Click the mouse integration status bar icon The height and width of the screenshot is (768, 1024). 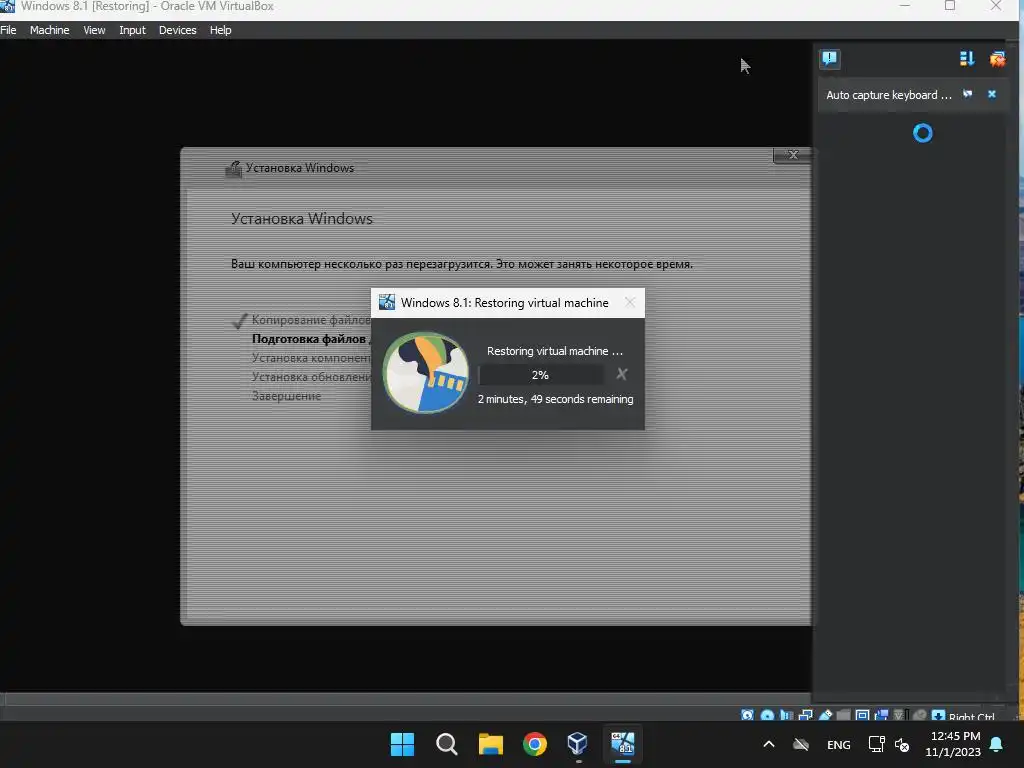point(920,716)
